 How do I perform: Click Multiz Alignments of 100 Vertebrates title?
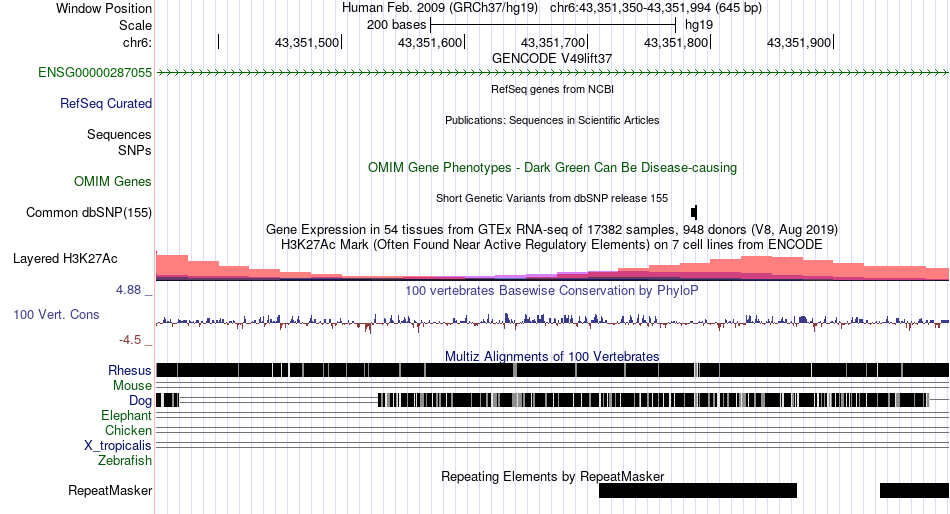coord(552,356)
